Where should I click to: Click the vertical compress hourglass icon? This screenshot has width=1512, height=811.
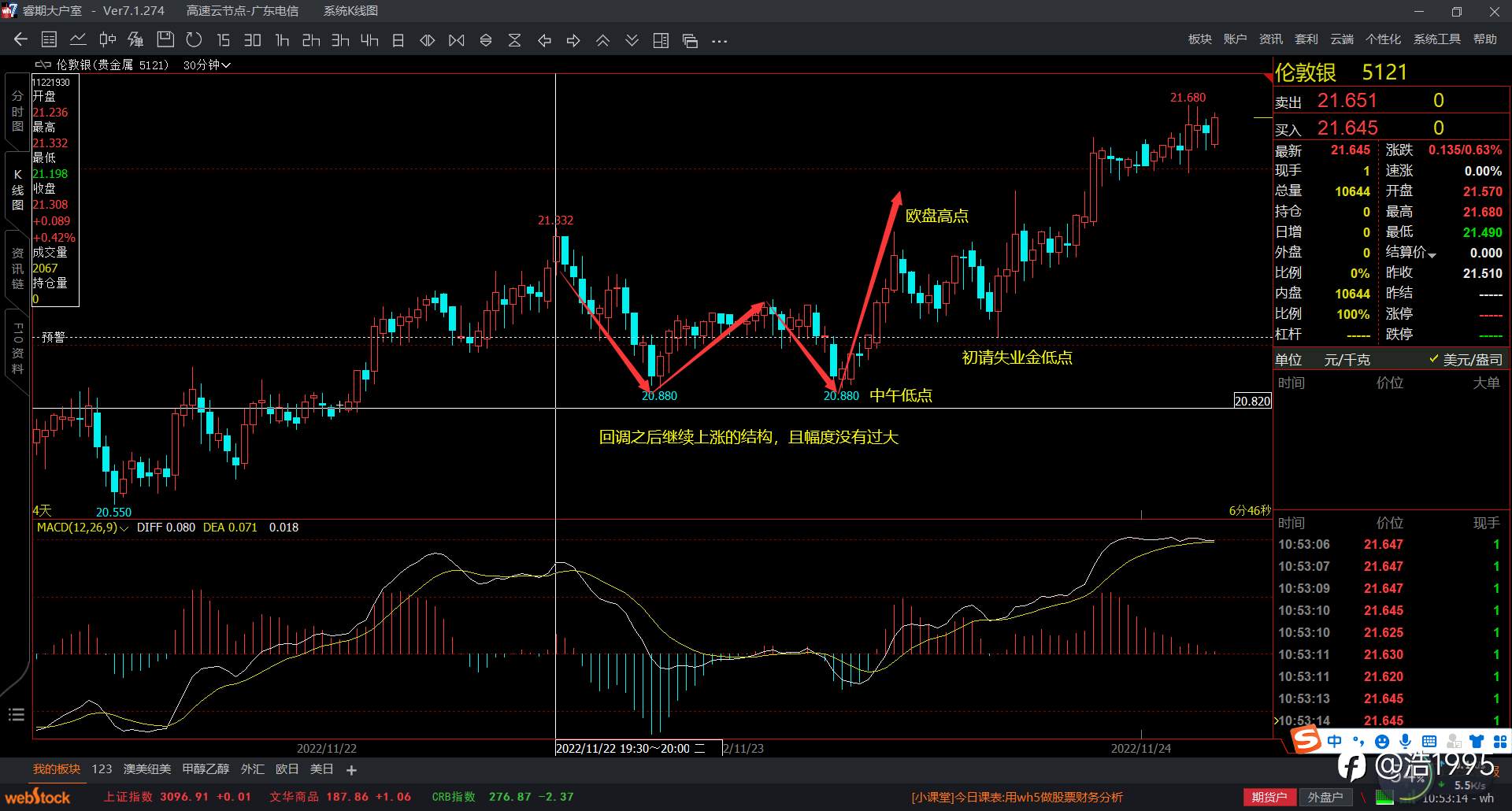515,40
